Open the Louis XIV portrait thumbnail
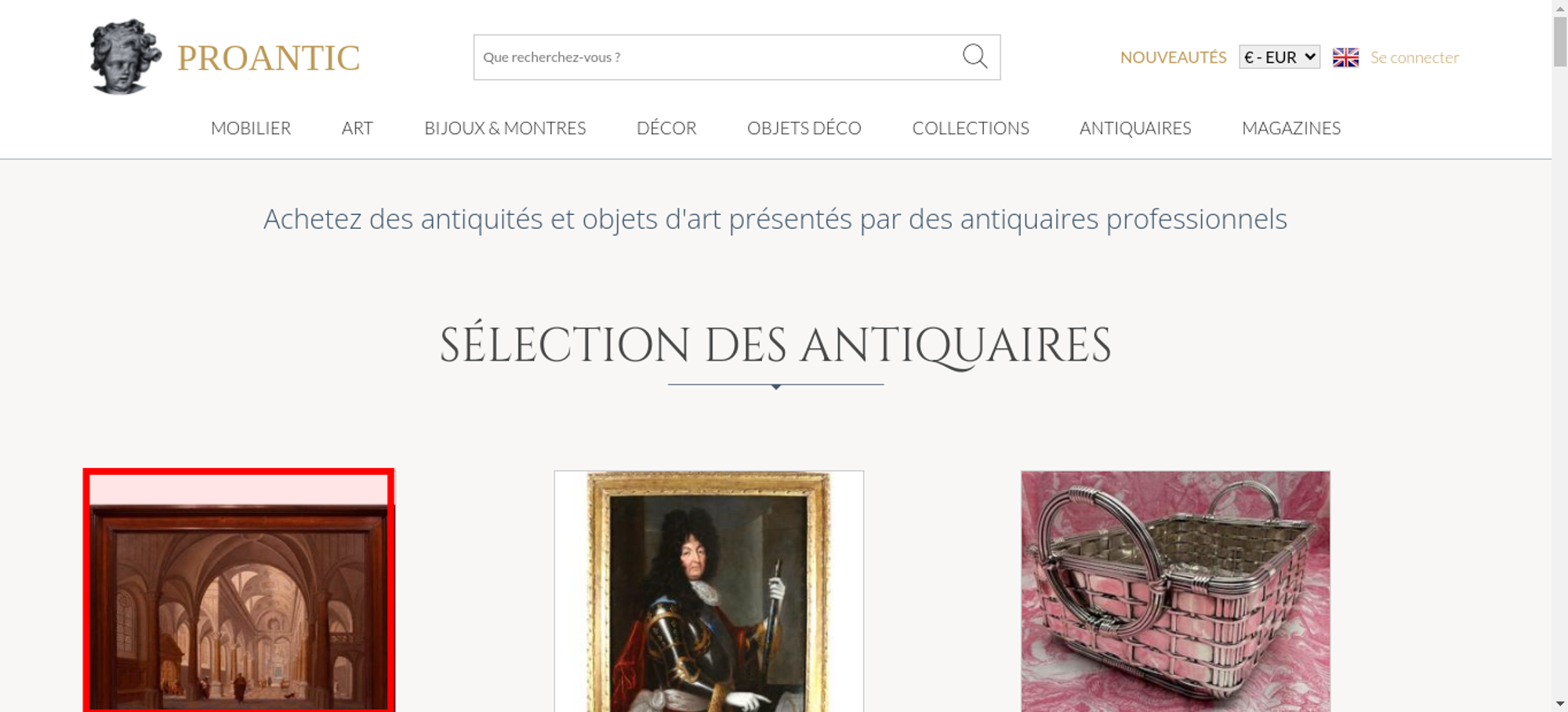The height and width of the screenshot is (712, 1568). coord(709,591)
